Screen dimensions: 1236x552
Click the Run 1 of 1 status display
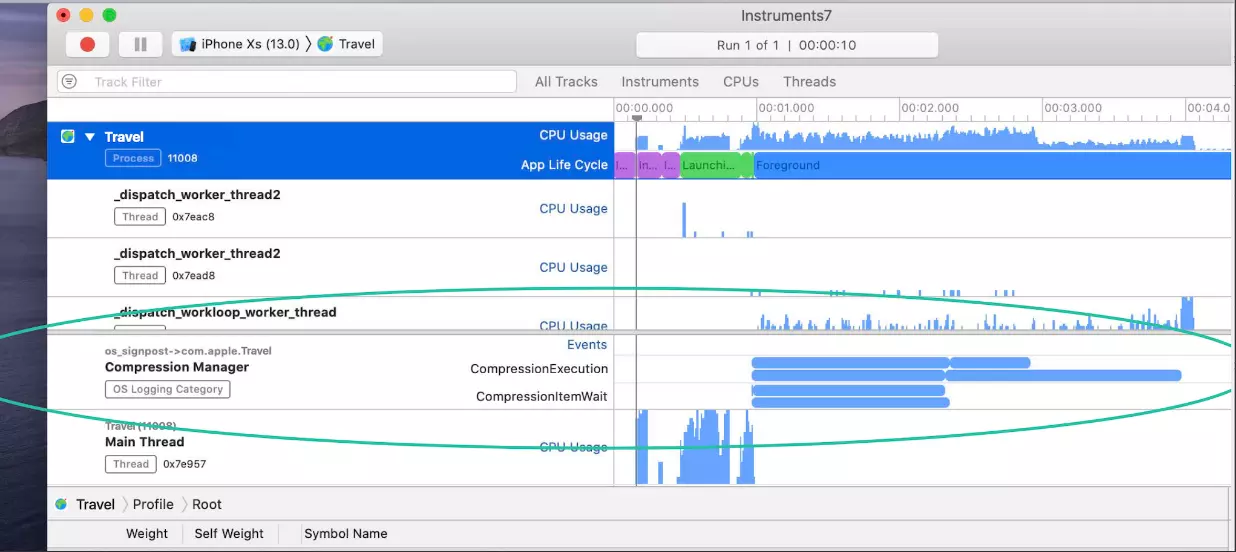click(x=787, y=45)
